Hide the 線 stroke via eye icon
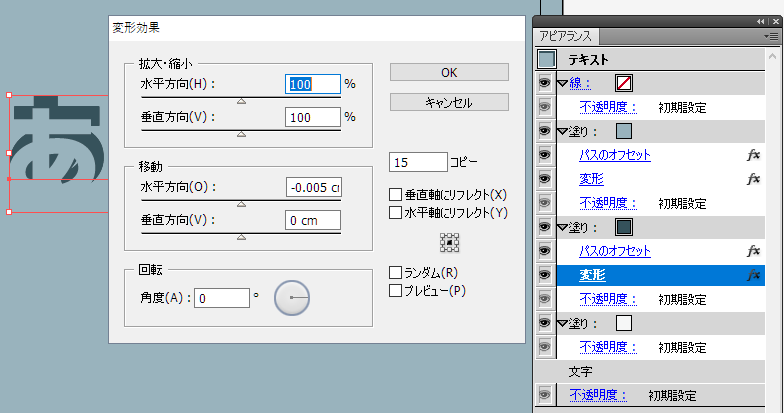Screen dimensions: 784x413 coord(545,83)
